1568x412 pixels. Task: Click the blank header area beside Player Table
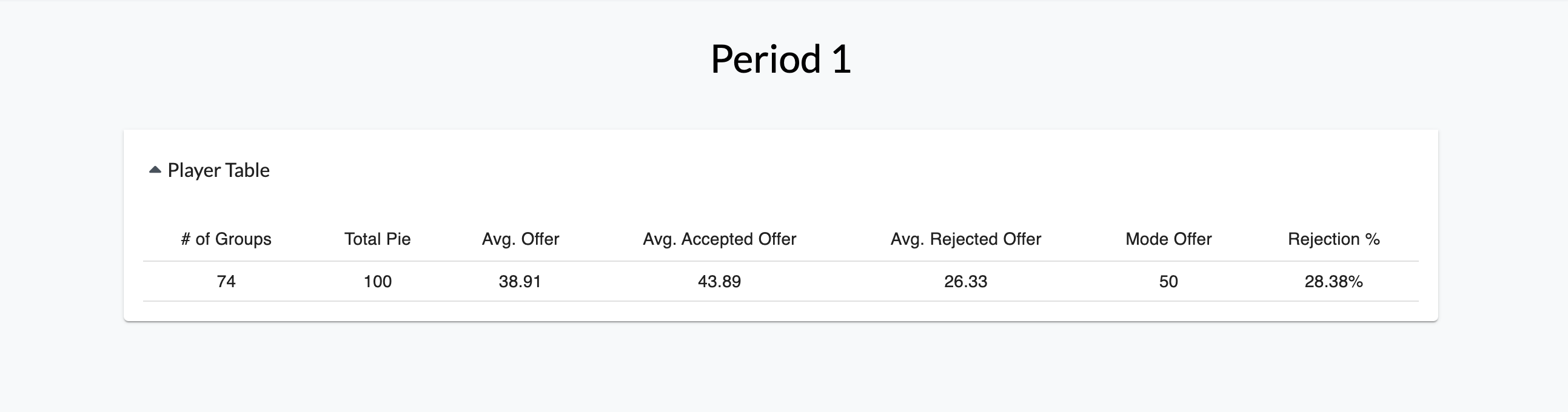[x=852, y=170]
